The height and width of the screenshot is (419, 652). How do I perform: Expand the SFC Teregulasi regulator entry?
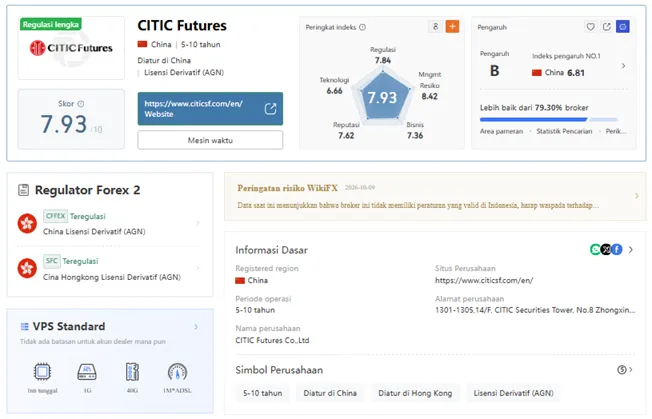pos(110,269)
